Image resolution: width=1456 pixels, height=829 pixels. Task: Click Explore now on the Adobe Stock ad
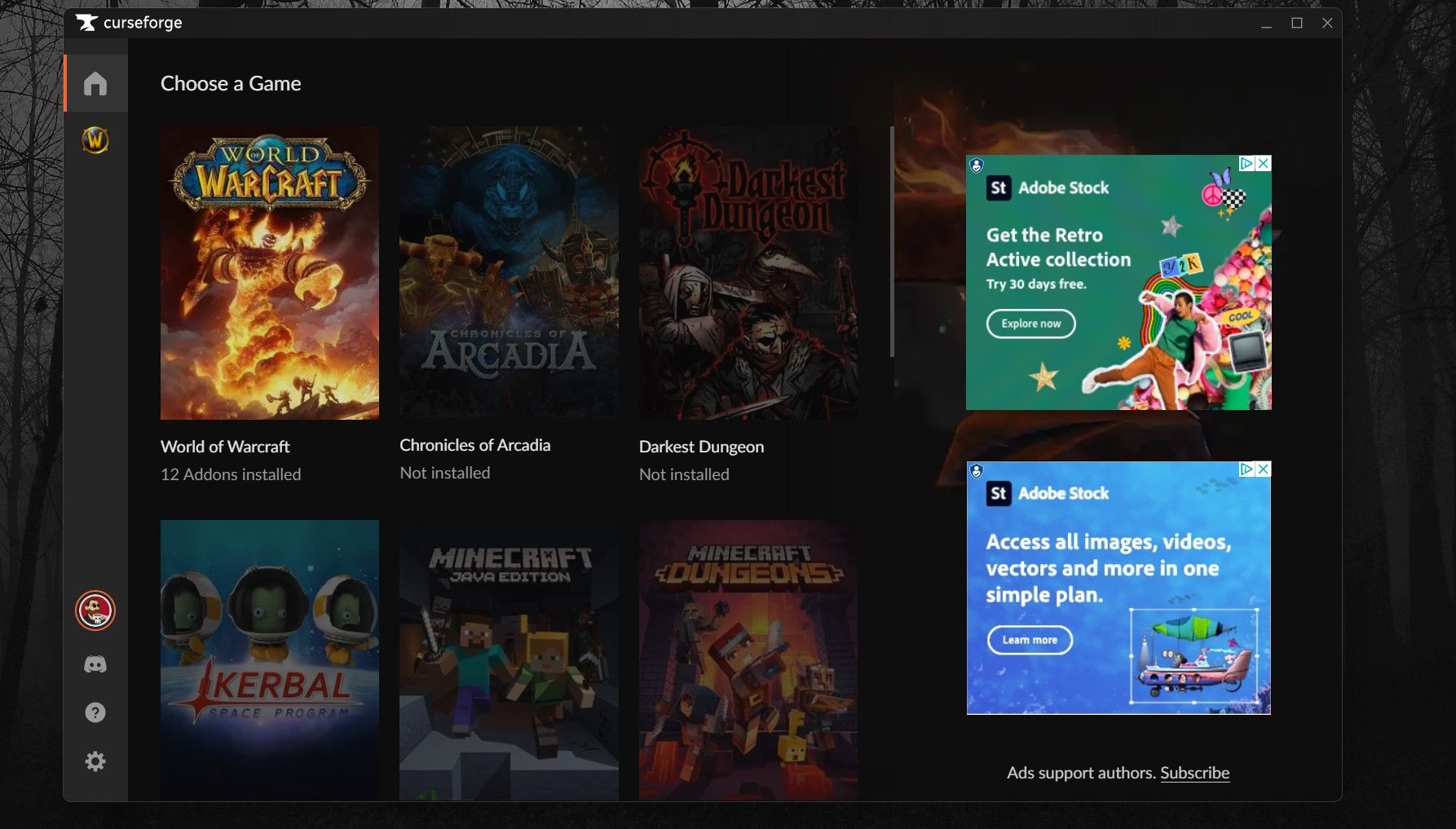pos(1030,324)
